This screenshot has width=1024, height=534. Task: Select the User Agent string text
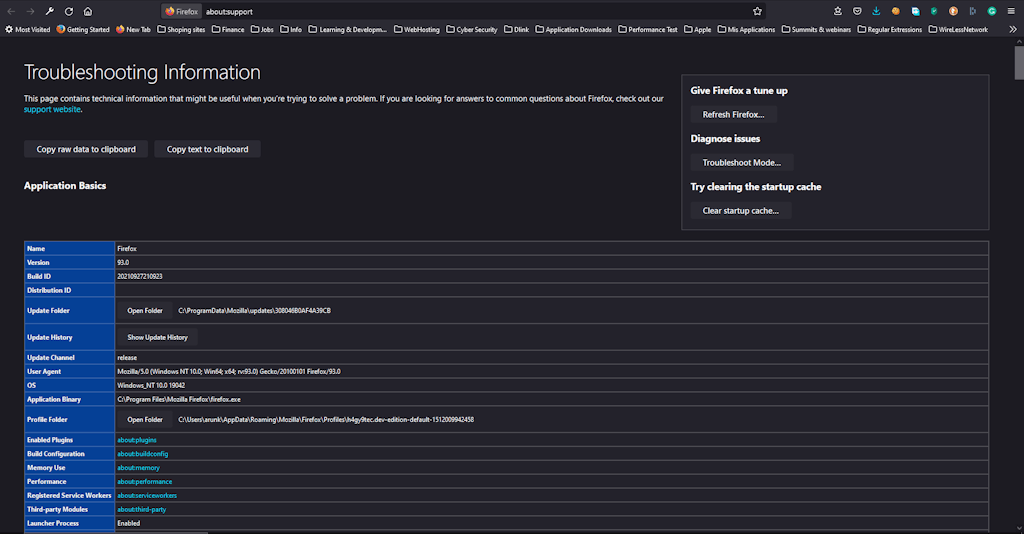click(229, 371)
